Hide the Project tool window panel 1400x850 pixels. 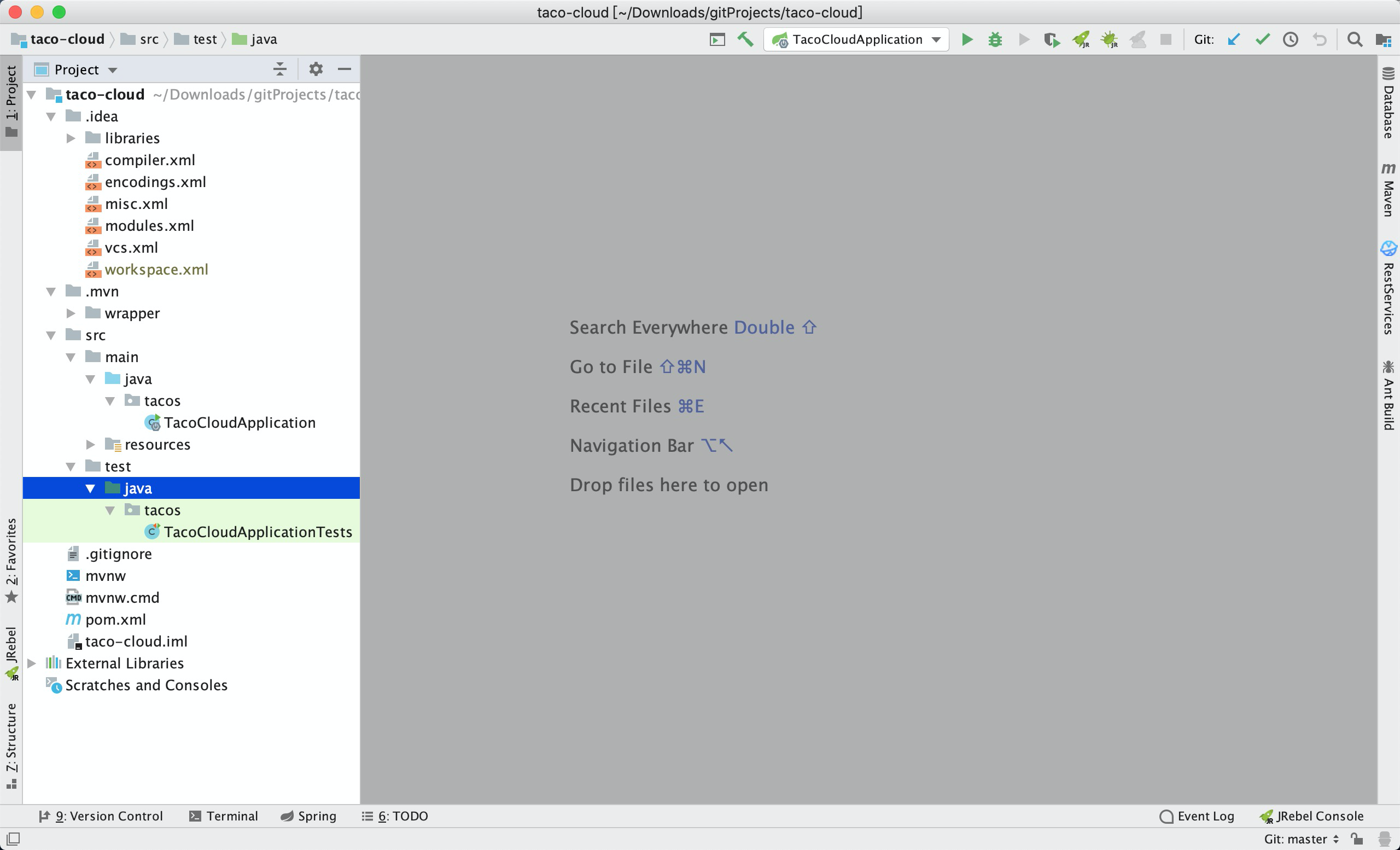pyautogui.click(x=345, y=69)
